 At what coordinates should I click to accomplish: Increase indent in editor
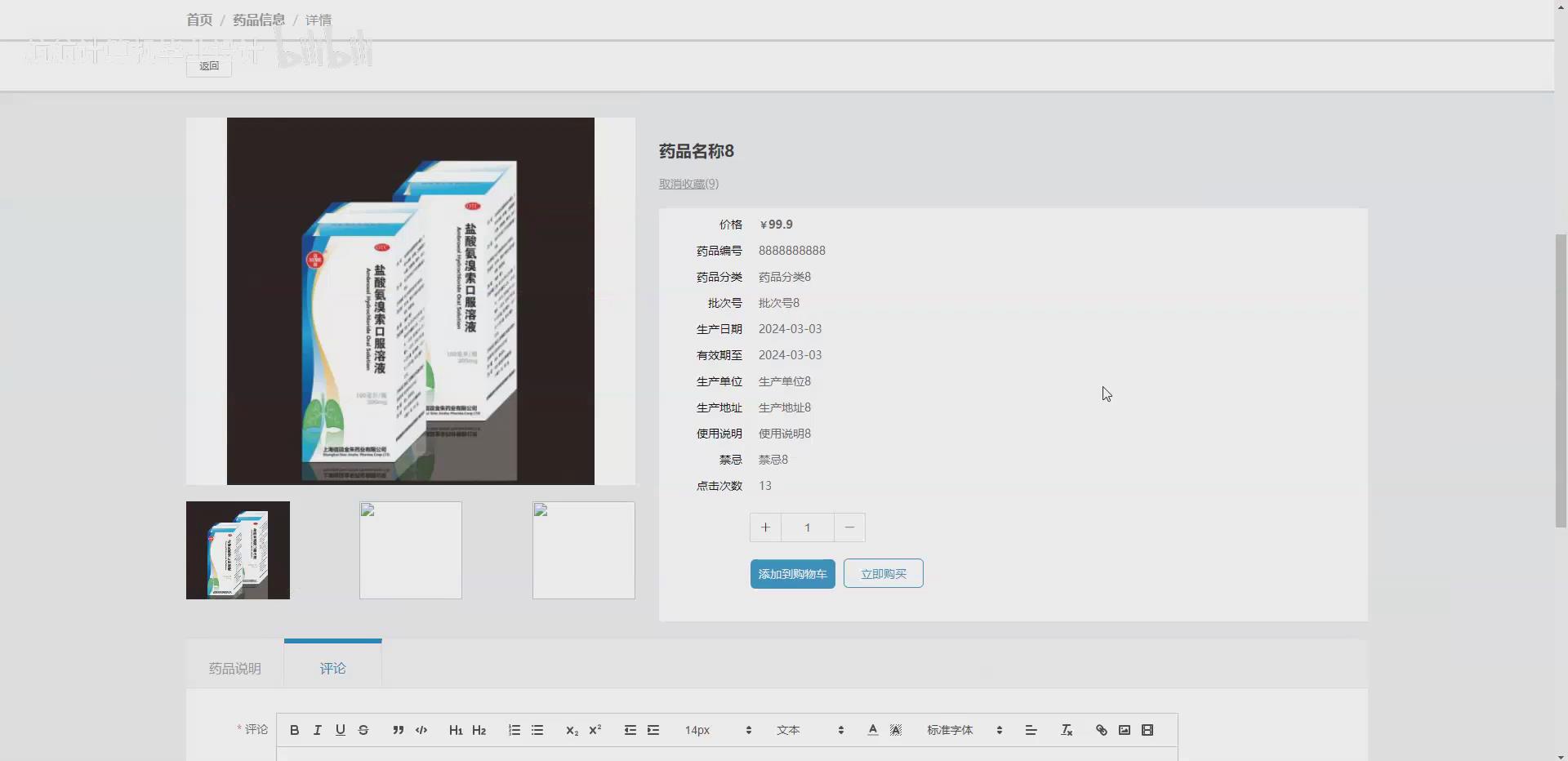(x=653, y=730)
